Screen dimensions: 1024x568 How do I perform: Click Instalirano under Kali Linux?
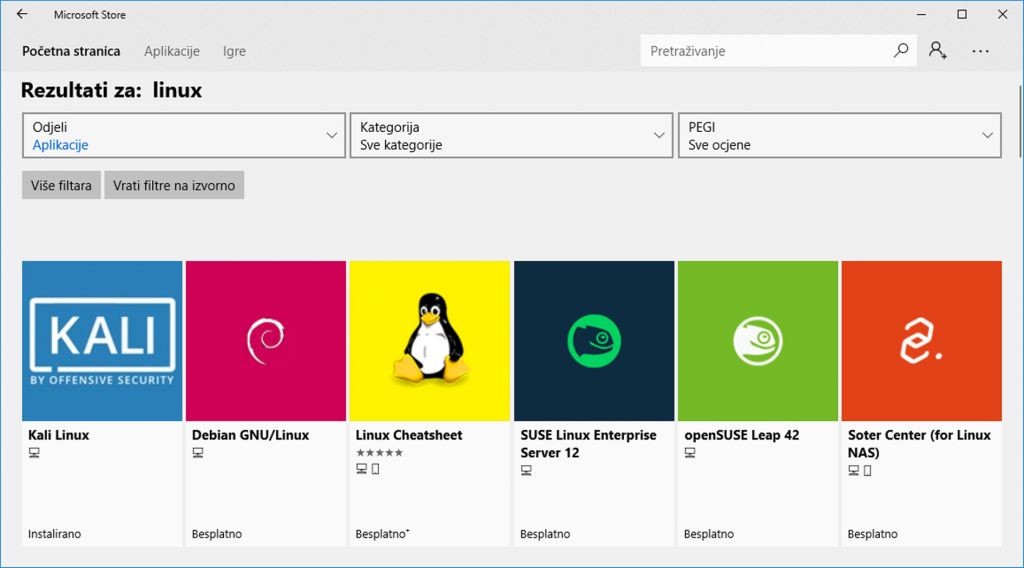[x=54, y=533]
